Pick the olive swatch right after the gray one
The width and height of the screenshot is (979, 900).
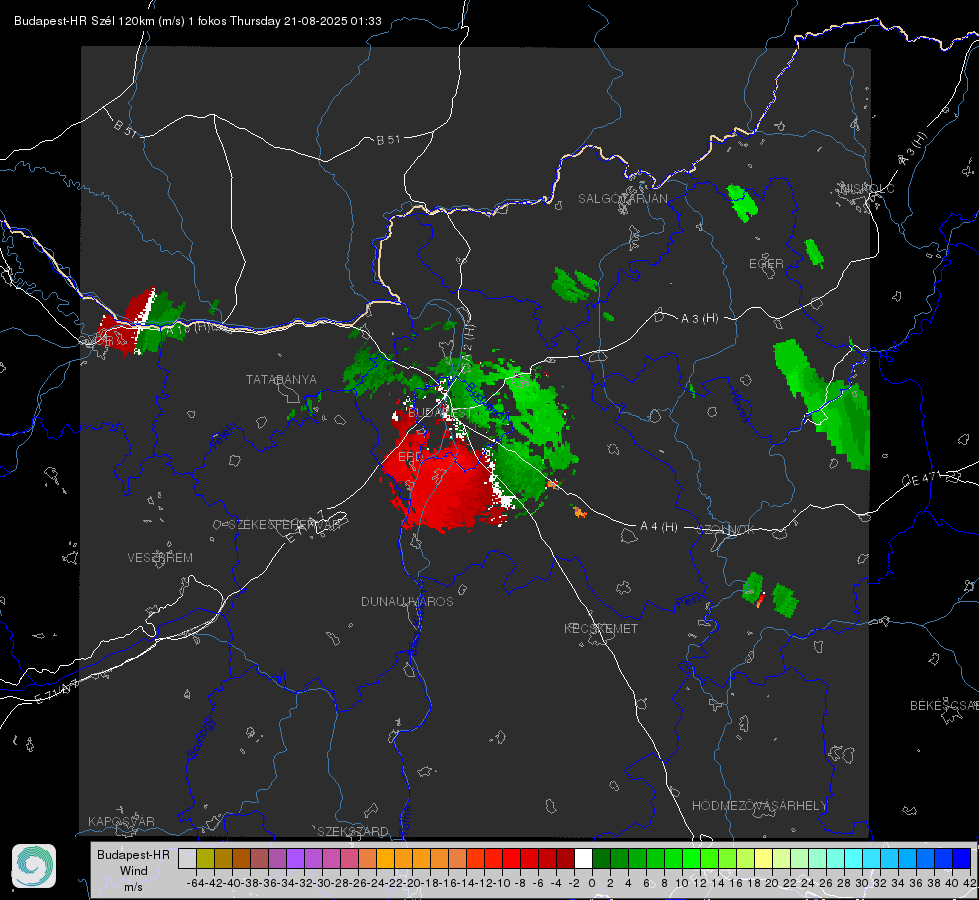[205, 858]
